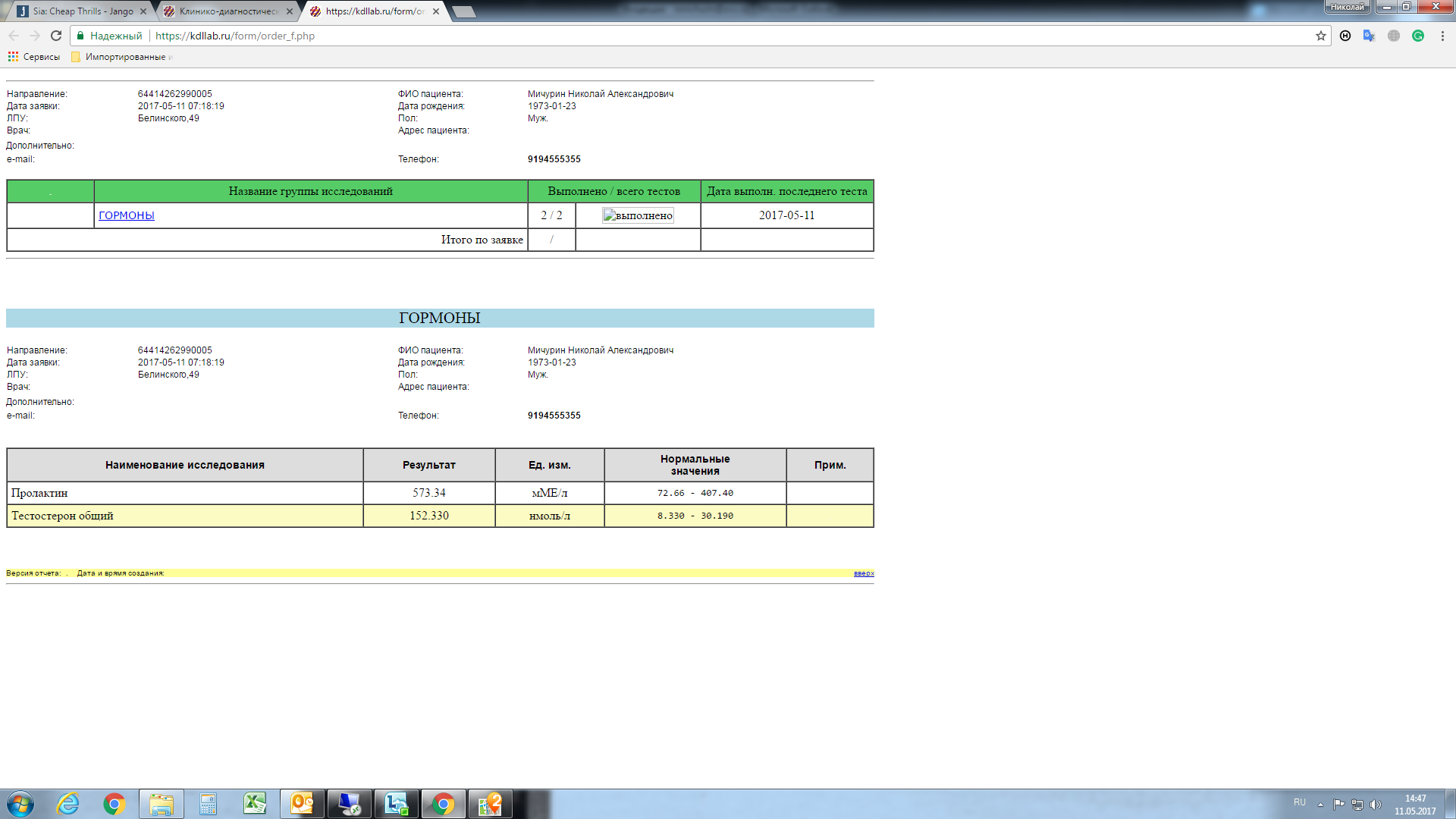The width and height of the screenshot is (1456, 819).
Task: Open Chrome's three-dot menu
Action: 1442,36
